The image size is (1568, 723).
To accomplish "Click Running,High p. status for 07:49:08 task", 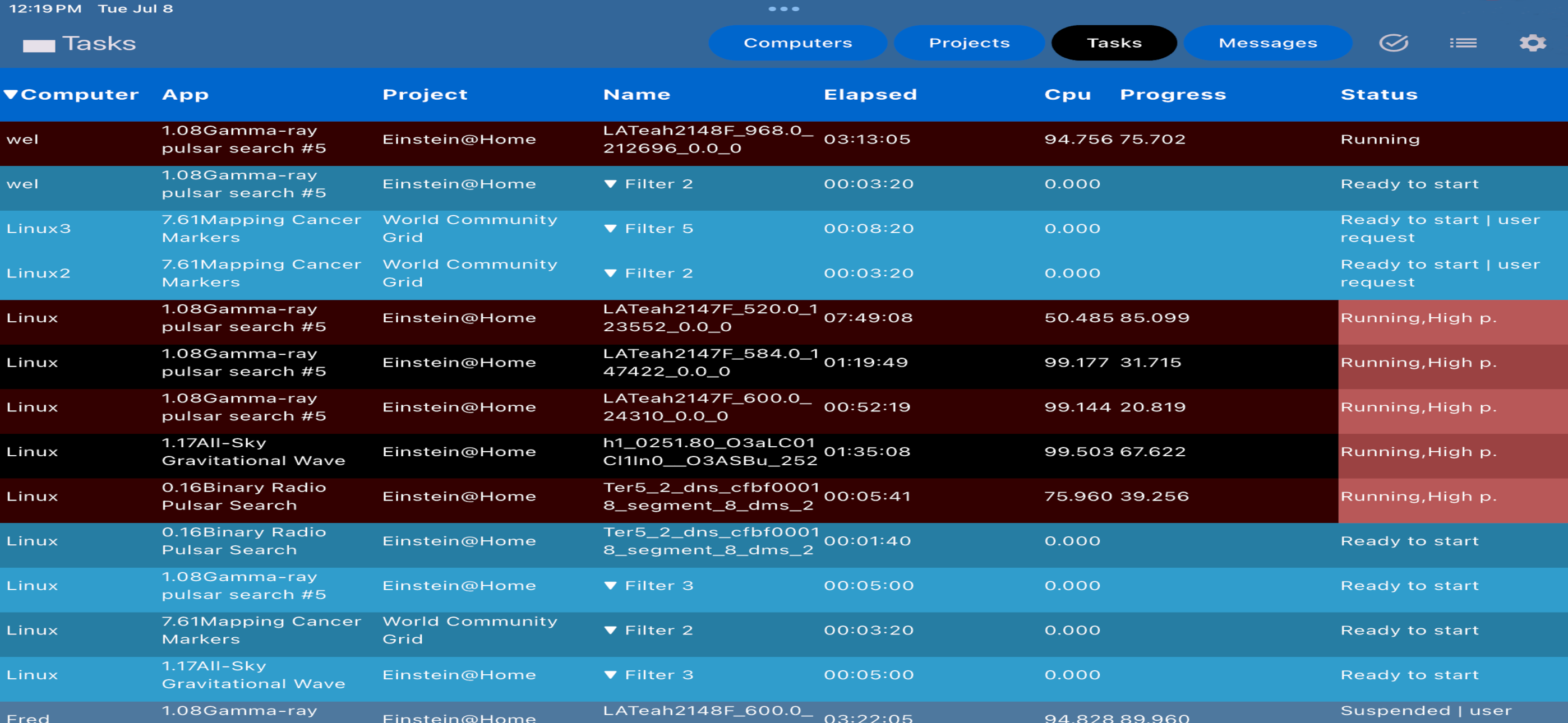I will [x=1418, y=318].
